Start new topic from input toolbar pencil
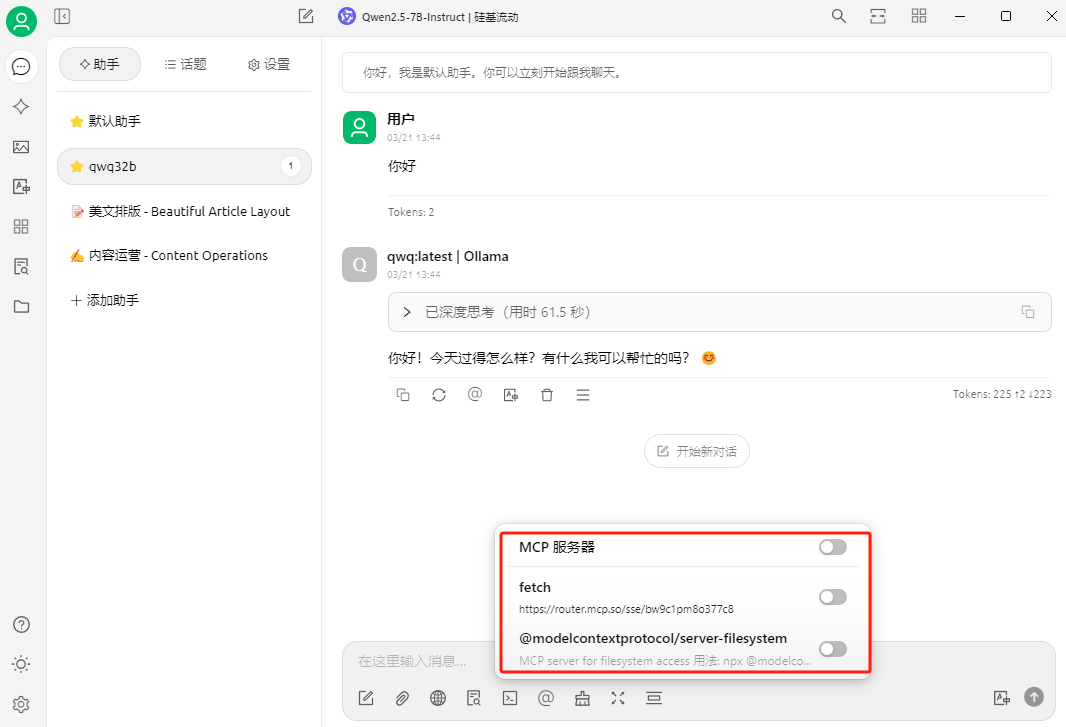Screen dimensions: 1066x727 click(366, 698)
